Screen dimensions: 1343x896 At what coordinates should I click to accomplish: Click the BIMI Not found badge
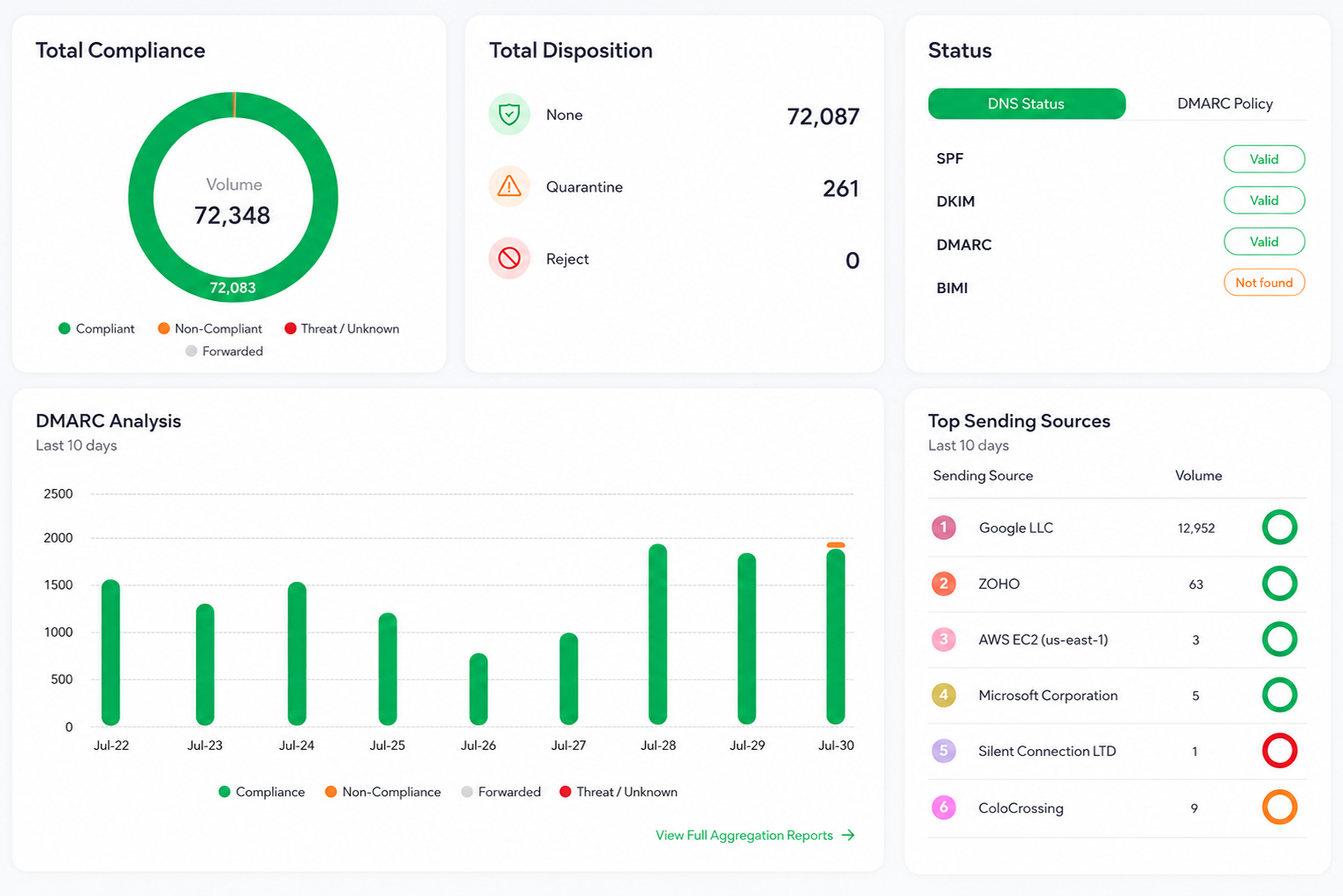pyautogui.click(x=1264, y=283)
